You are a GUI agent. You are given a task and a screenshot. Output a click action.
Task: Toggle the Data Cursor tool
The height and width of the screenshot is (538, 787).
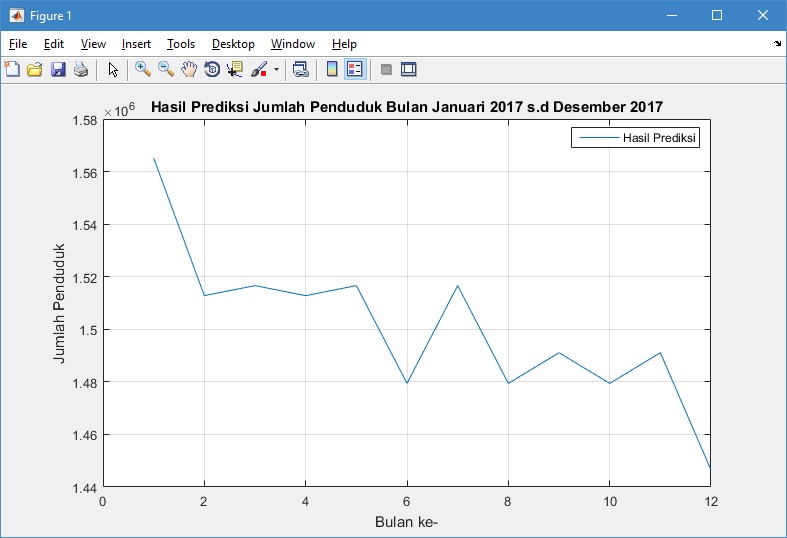coord(235,69)
